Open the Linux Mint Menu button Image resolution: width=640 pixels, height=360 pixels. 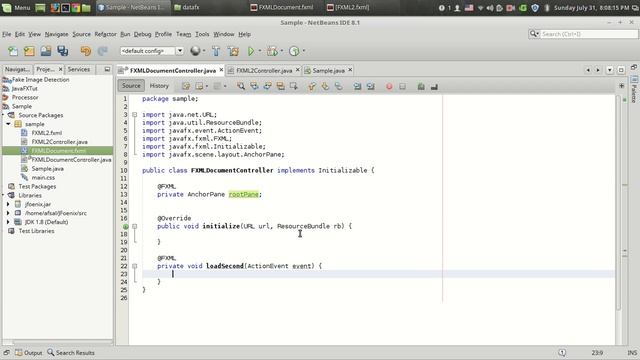tap(16, 7)
